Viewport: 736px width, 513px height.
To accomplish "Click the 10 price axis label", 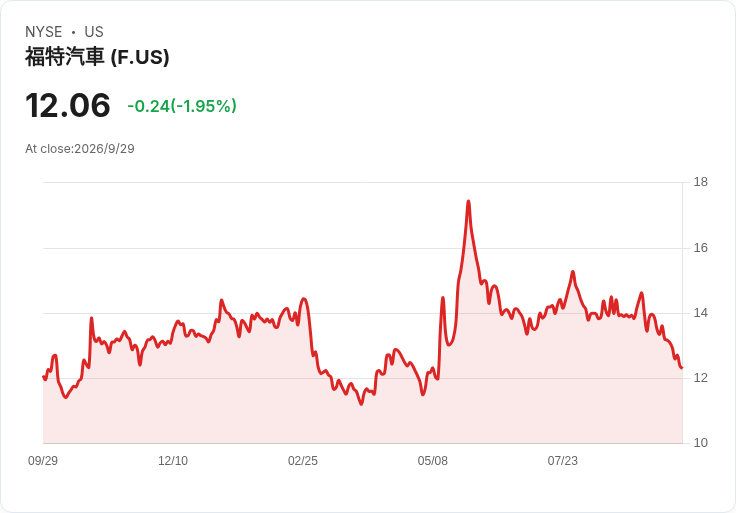I will tap(700, 443).
